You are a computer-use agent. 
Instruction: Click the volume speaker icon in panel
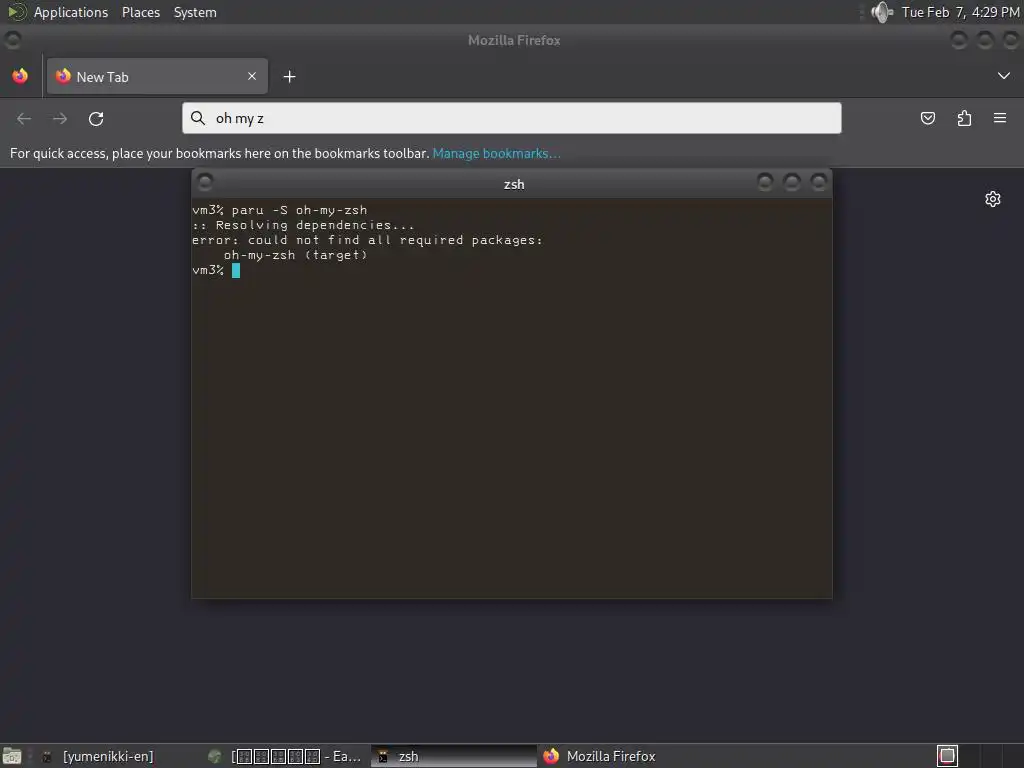pyautogui.click(x=882, y=12)
